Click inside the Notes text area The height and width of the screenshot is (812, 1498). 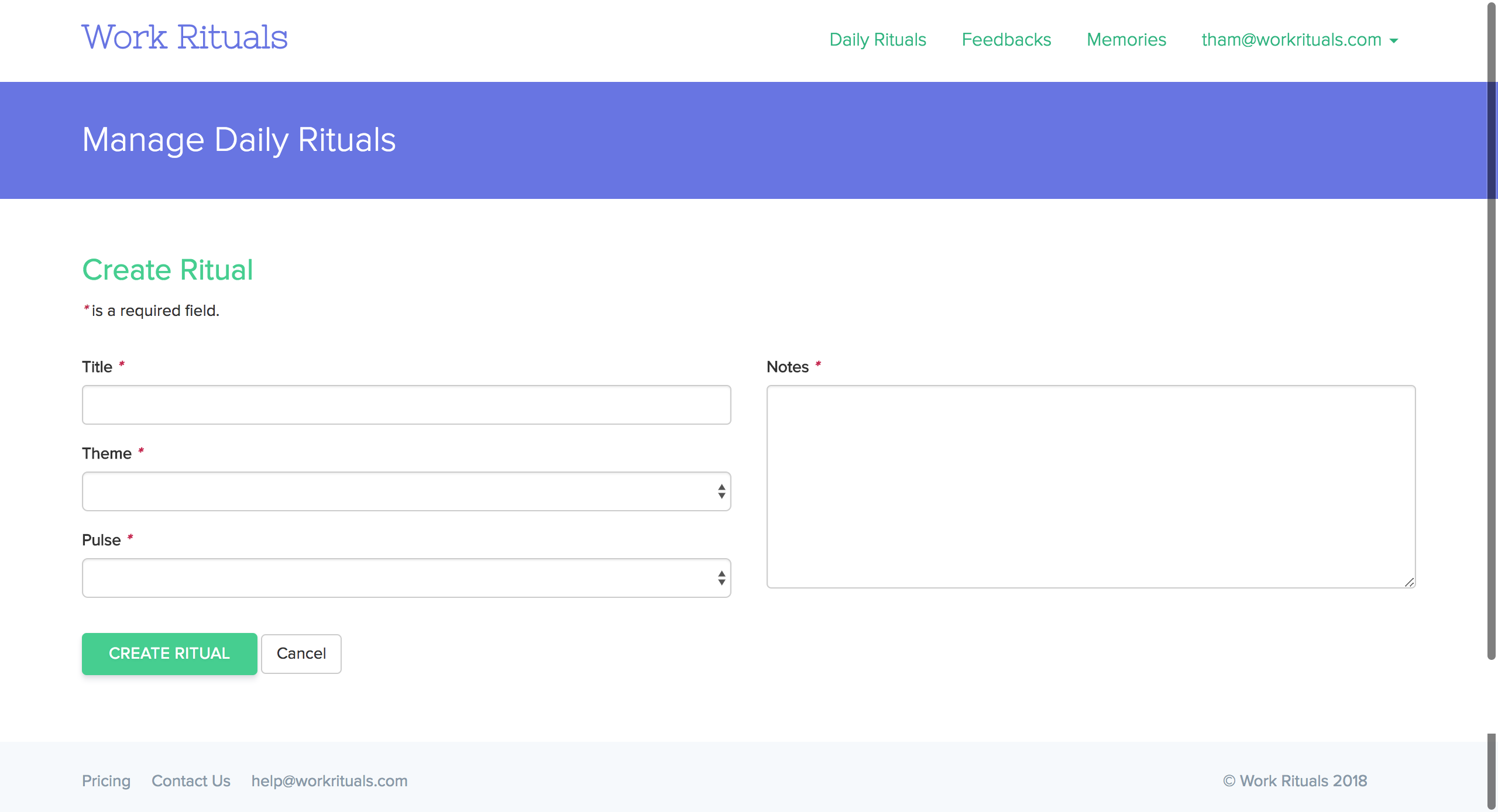click(1091, 487)
